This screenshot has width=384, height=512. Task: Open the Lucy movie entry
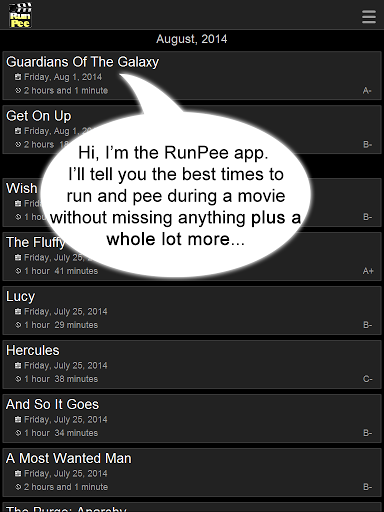(192, 310)
